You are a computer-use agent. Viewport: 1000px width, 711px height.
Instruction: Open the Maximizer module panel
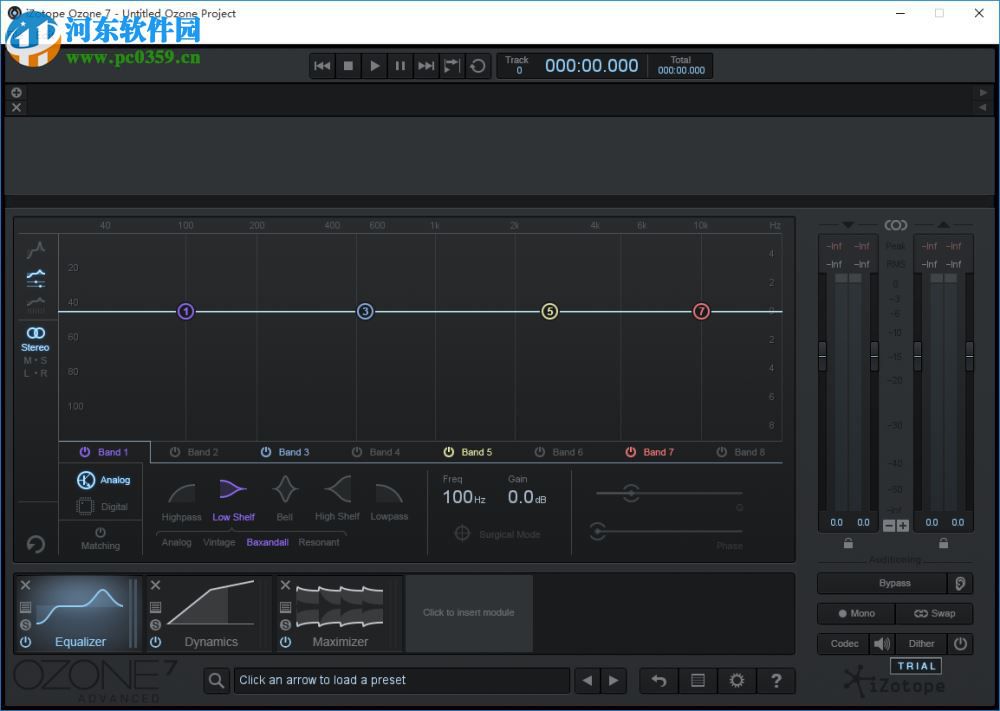(x=339, y=613)
